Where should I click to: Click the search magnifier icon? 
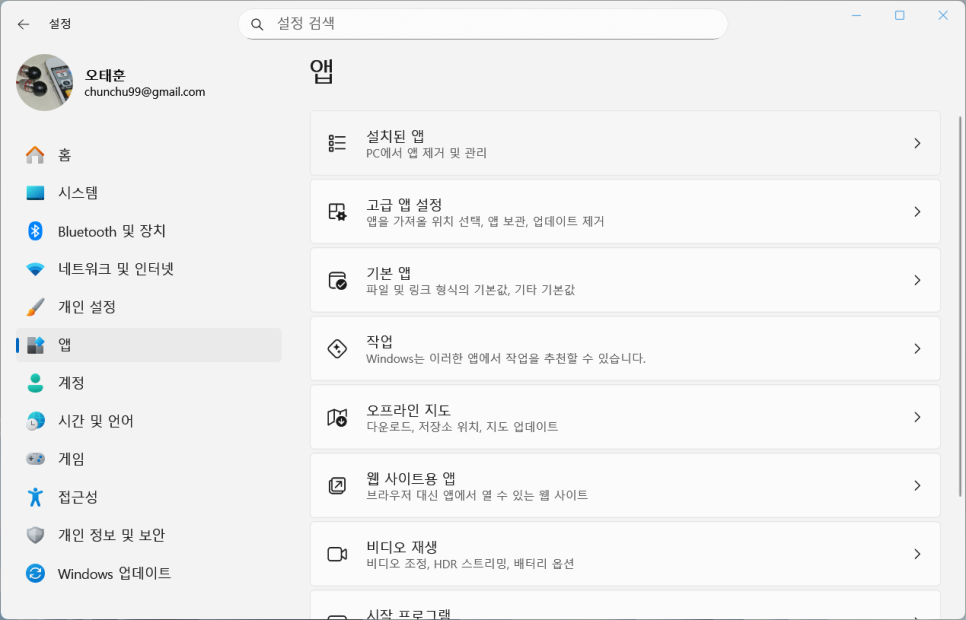click(x=257, y=25)
